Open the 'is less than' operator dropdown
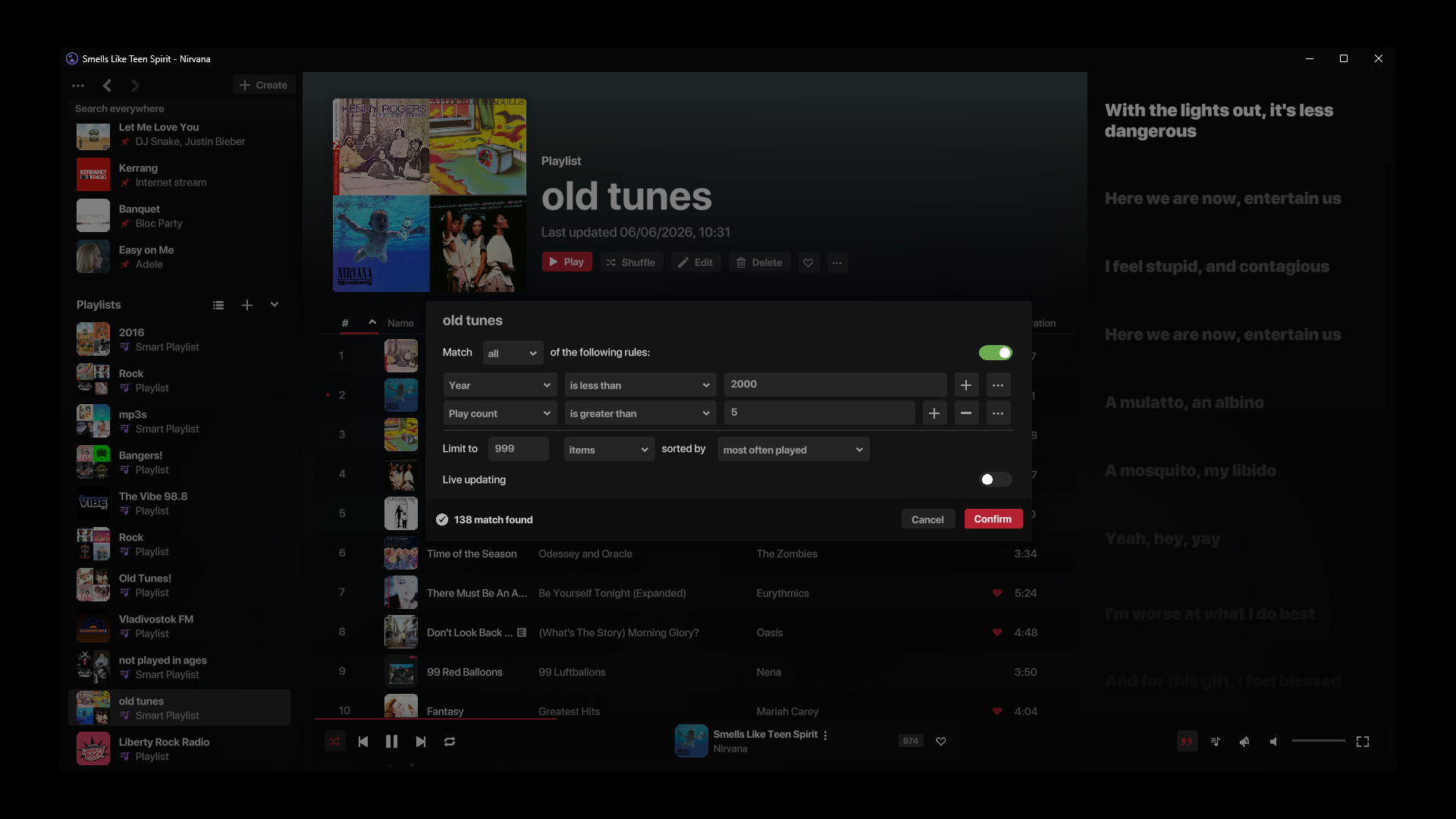This screenshot has width=1456, height=819. pyautogui.click(x=640, y=385)
